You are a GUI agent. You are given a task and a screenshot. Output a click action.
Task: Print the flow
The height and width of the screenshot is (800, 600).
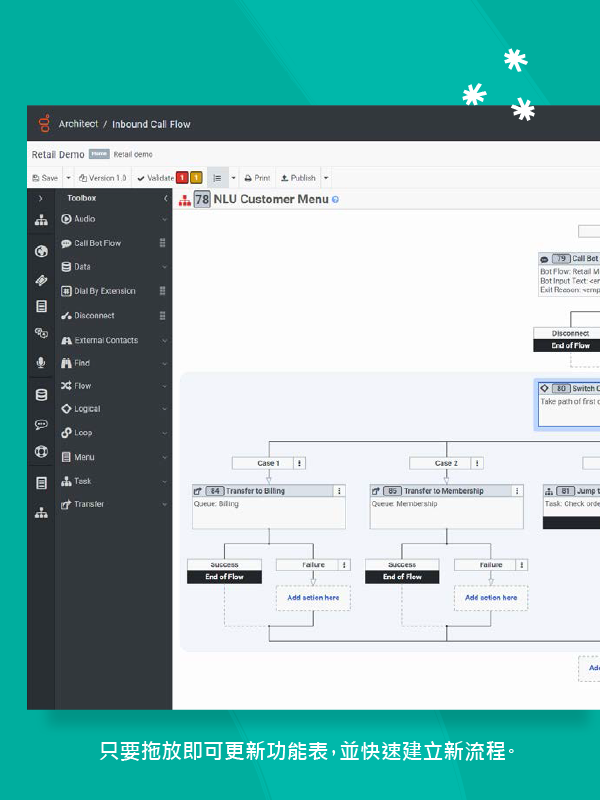[x=257, y=178]
